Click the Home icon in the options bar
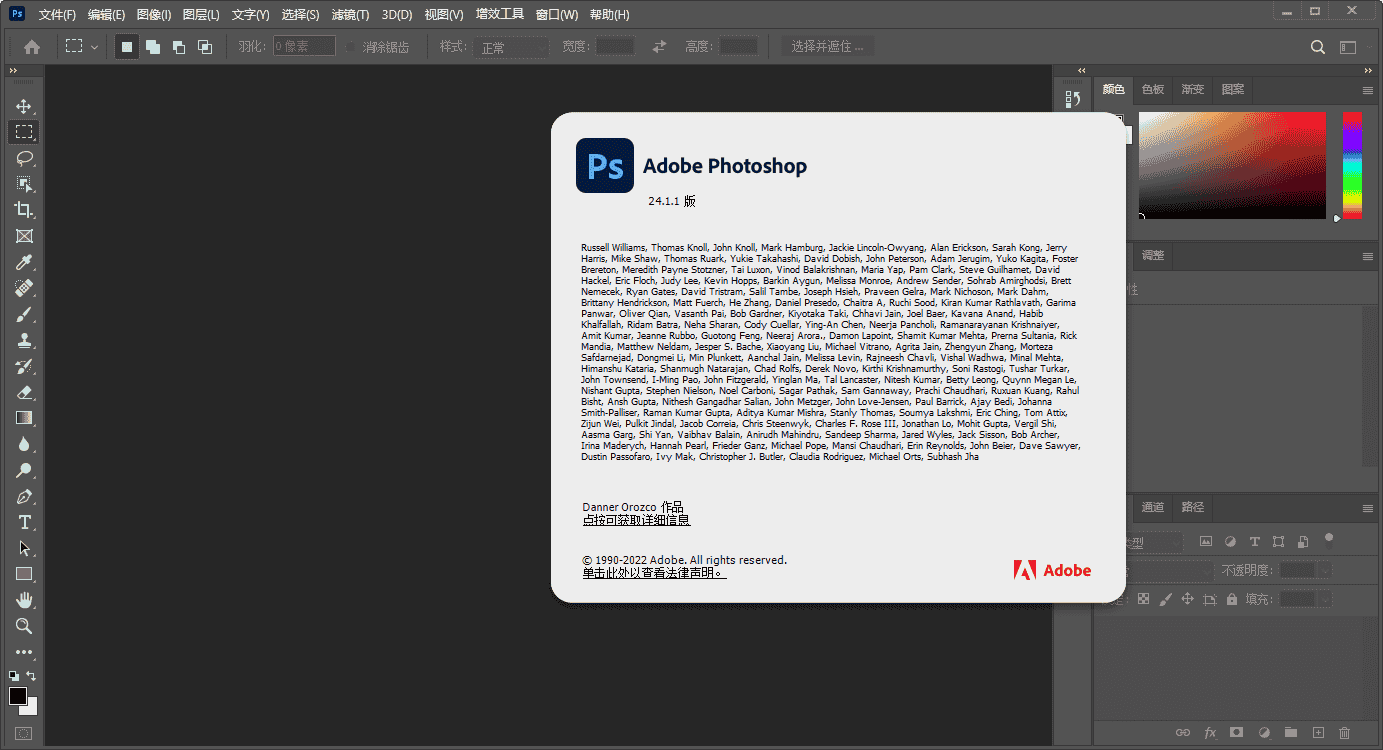The width and height of the screenshot is (1383, 750). 32,47
